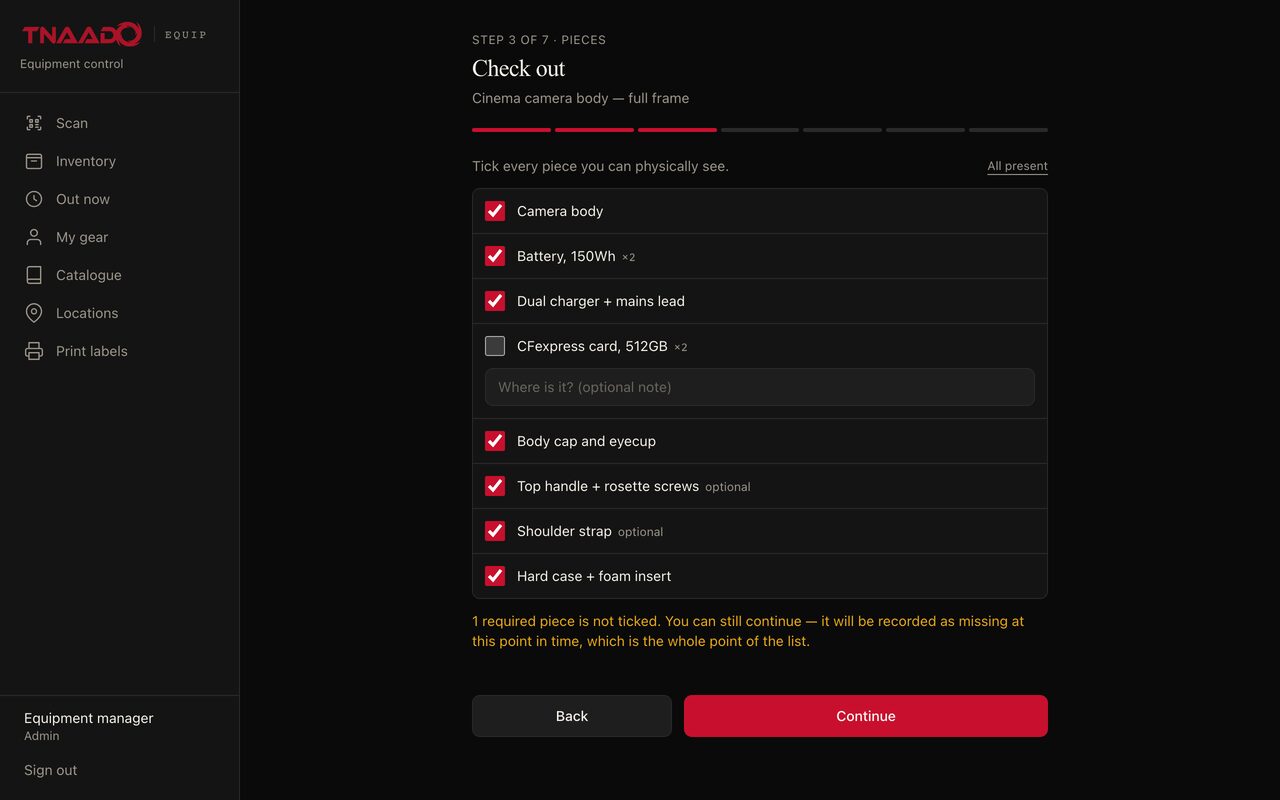Screen dimensions: 1280x800
Task: Open My gear person icon
Action: (34, 237)
